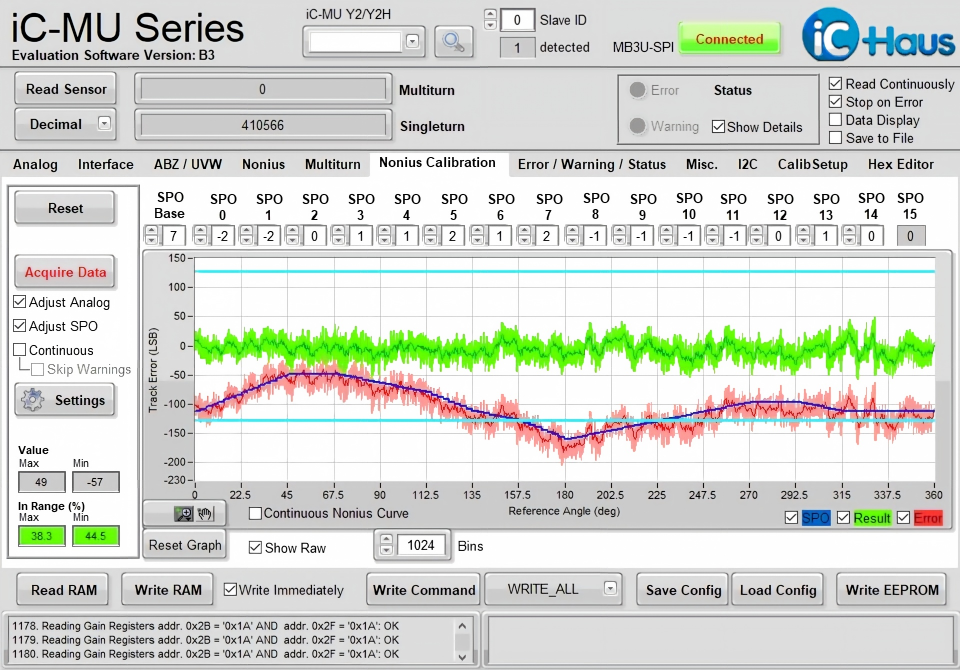
Task: Click the Warning status indicator LED
Action: pos(637,126)
